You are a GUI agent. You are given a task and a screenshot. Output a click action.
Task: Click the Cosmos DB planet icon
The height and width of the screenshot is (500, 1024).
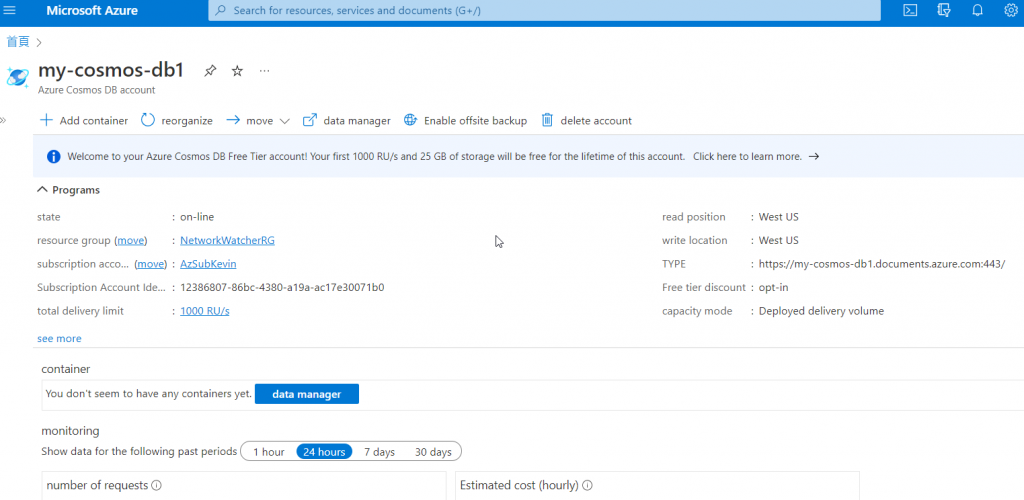click(x=18, y=77)
